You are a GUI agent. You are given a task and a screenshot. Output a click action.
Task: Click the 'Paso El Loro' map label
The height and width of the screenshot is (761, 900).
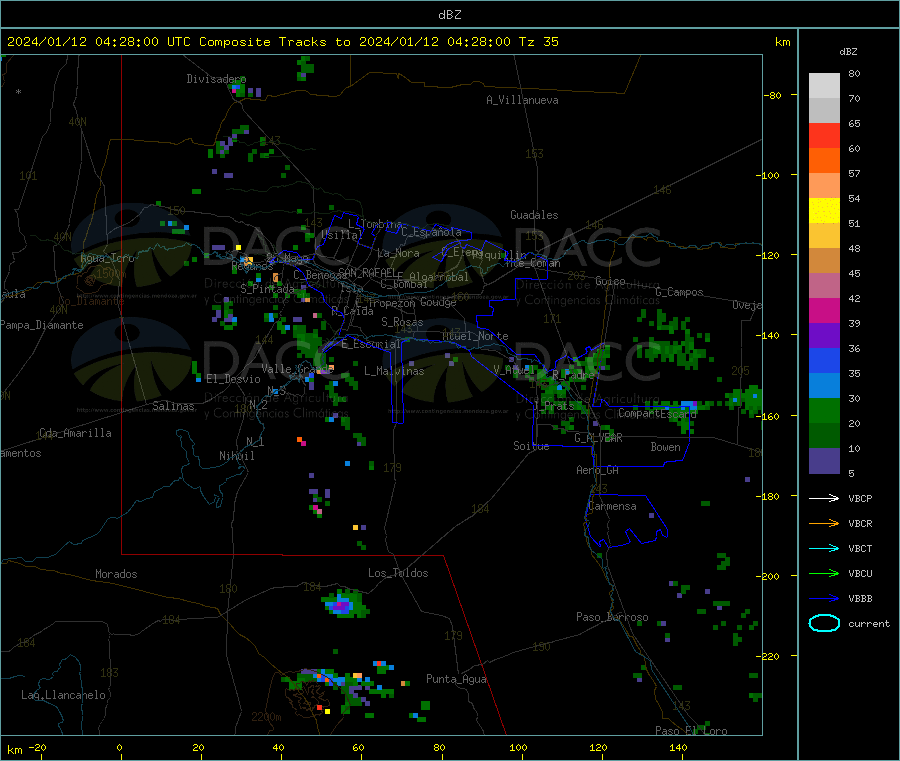(691, 731)
